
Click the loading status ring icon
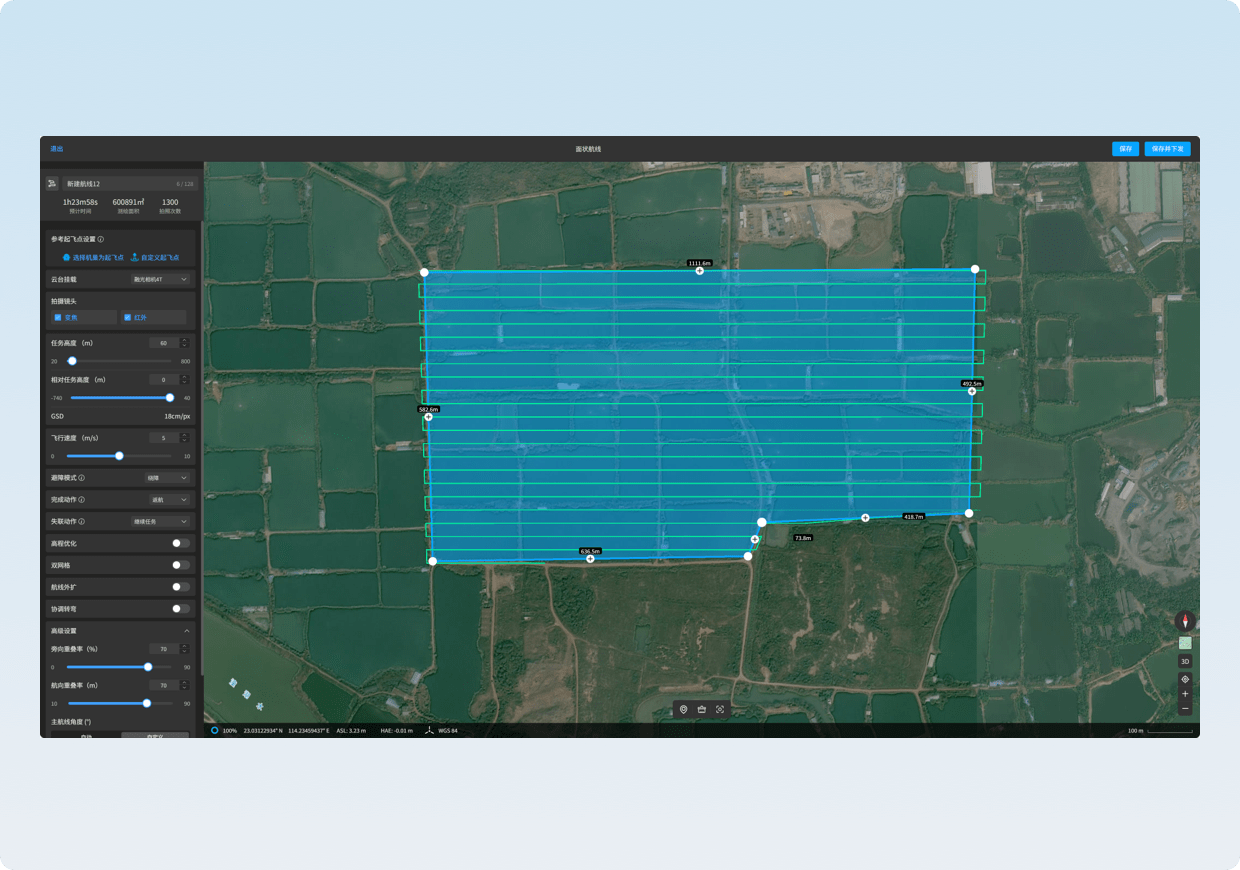coord(215,731)
